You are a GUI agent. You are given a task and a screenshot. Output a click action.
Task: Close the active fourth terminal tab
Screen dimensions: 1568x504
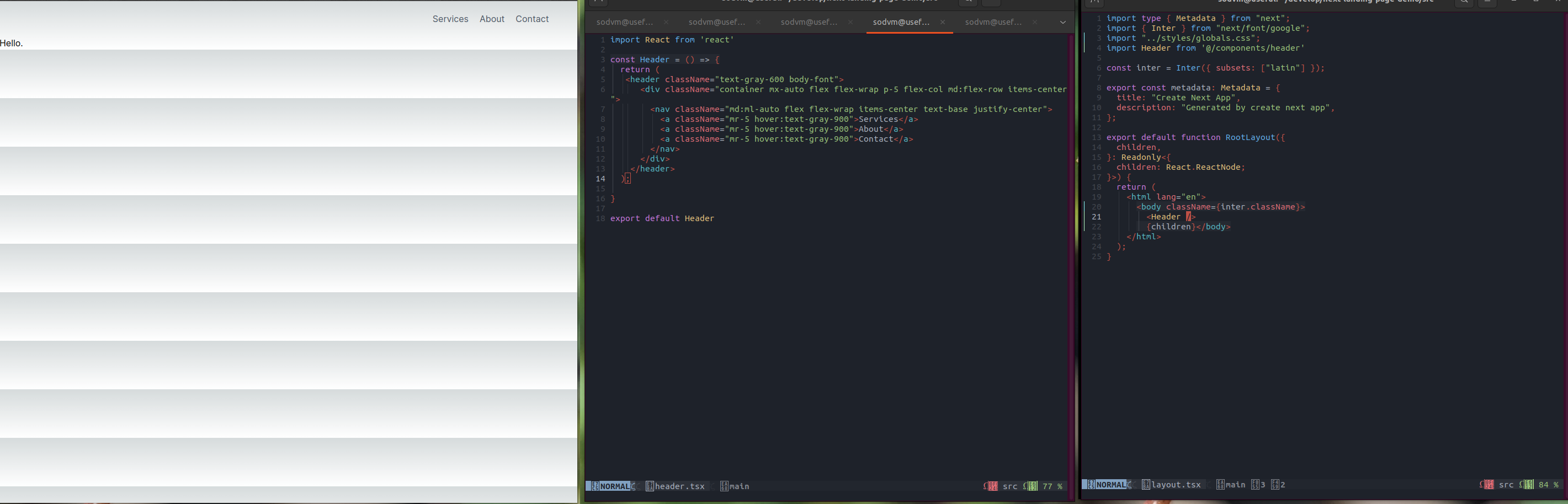[942, 22]
